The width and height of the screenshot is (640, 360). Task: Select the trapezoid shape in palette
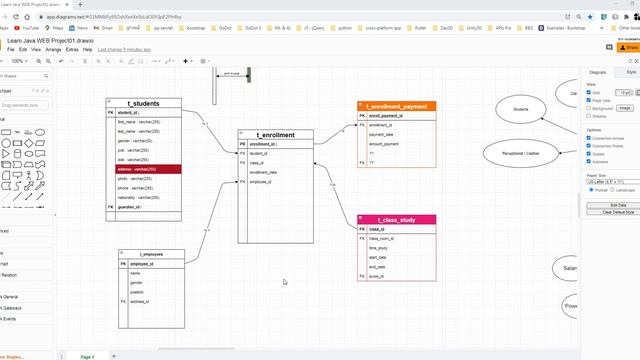pyautogui.click(x=29, y=164)
